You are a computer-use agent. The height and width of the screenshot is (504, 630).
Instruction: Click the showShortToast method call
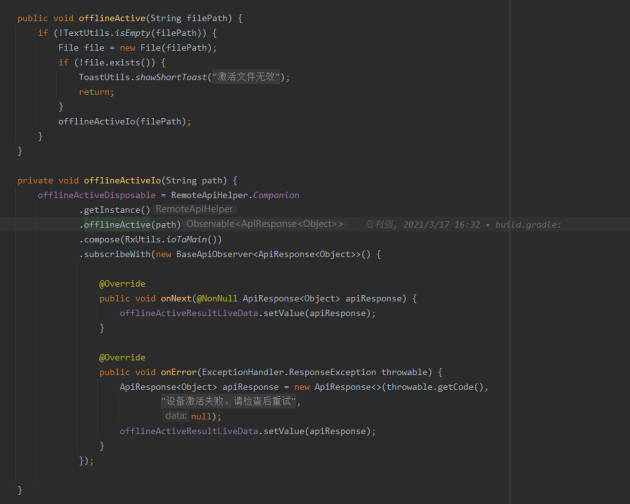(171, 77)
